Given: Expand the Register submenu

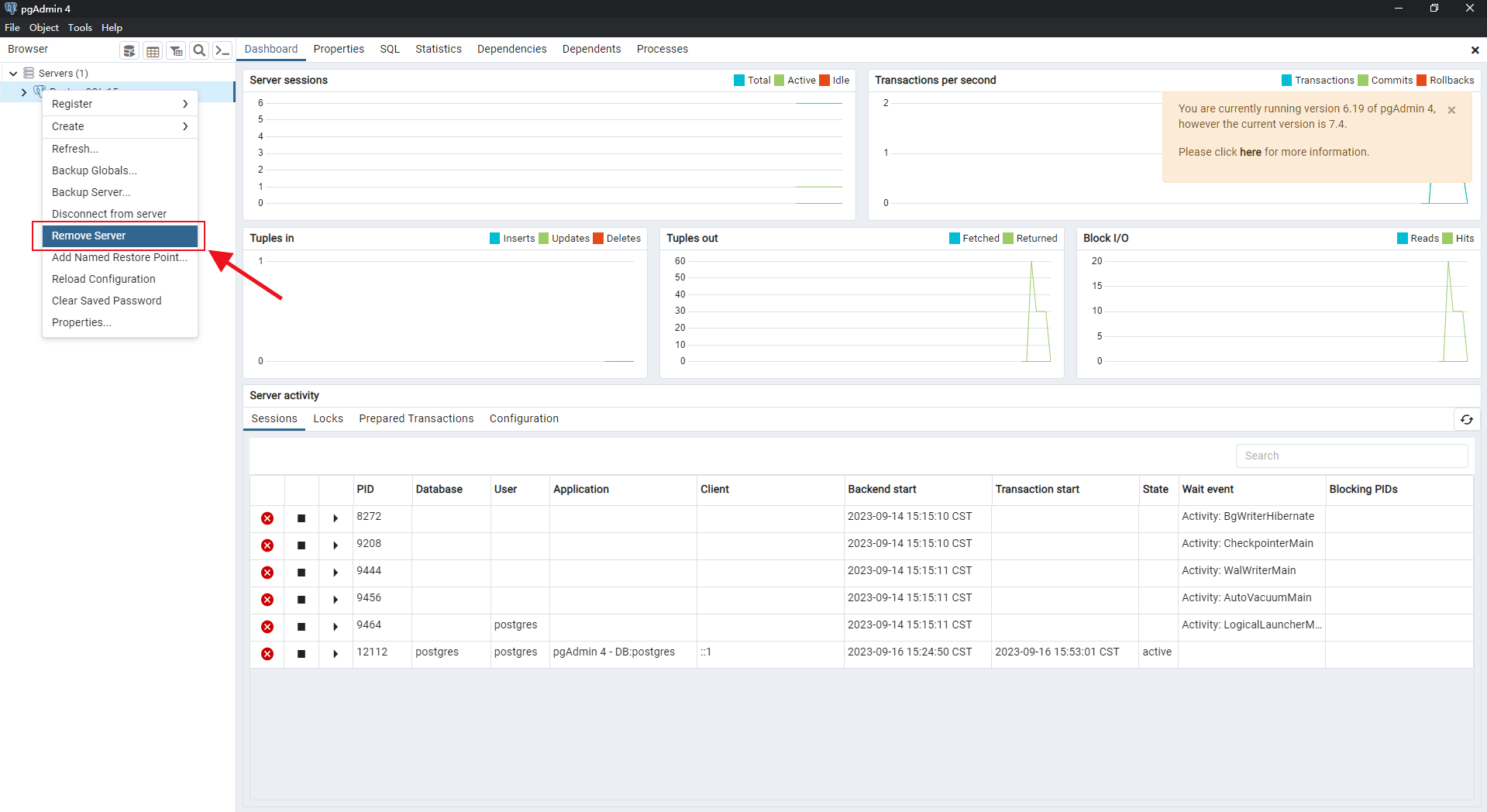Looking at the screenshot, I should pyautogui.click(x=119, y=104).
